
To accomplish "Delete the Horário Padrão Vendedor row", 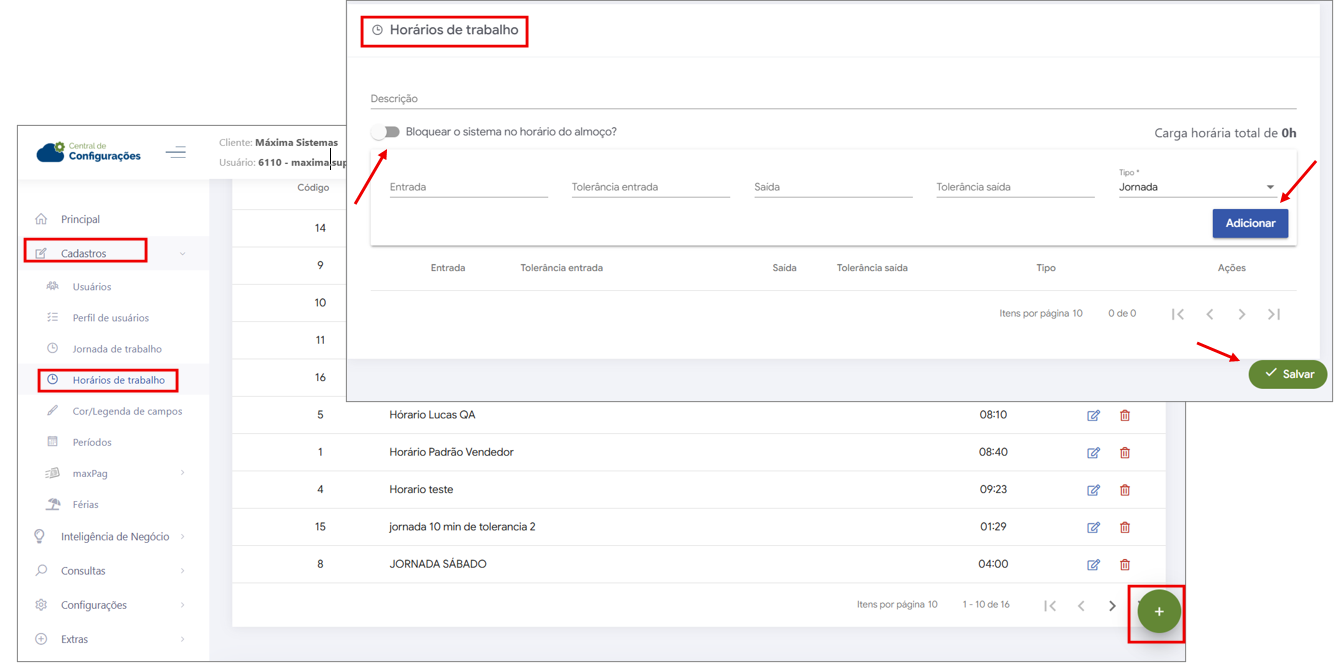I will 1125,453.
